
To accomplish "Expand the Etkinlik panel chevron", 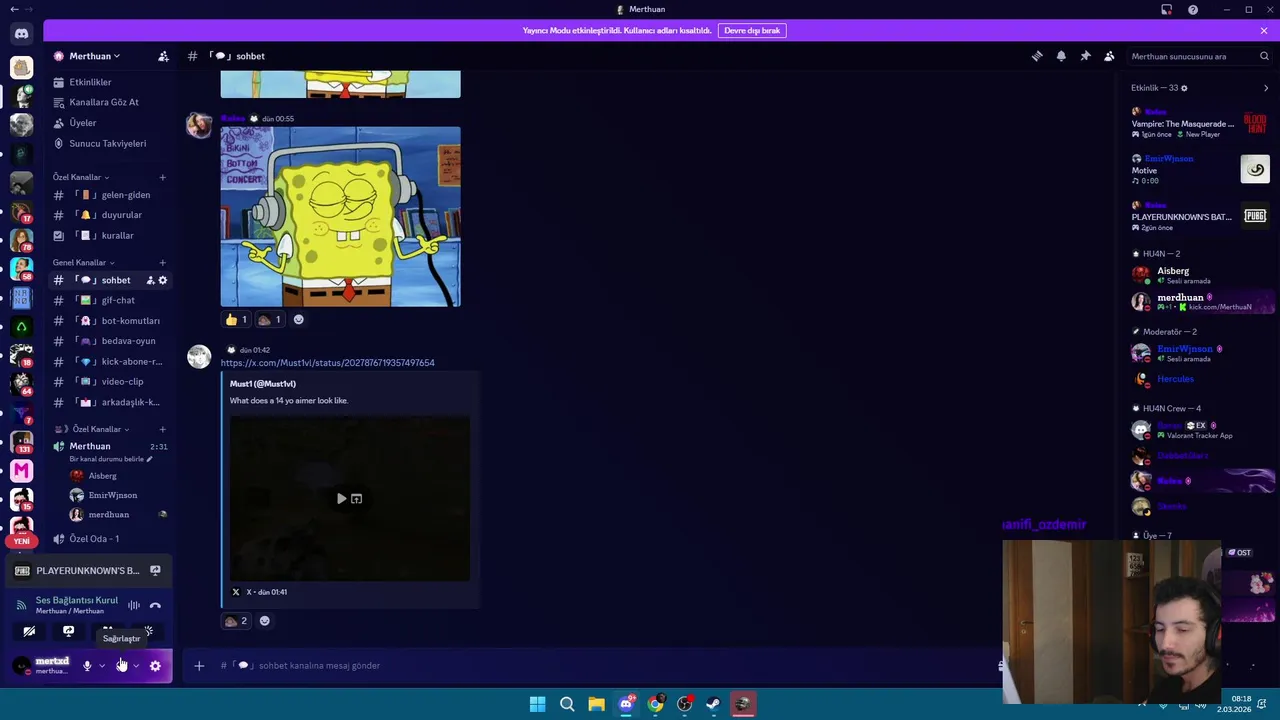I will pyautogui.click(x=1265, y=88).
